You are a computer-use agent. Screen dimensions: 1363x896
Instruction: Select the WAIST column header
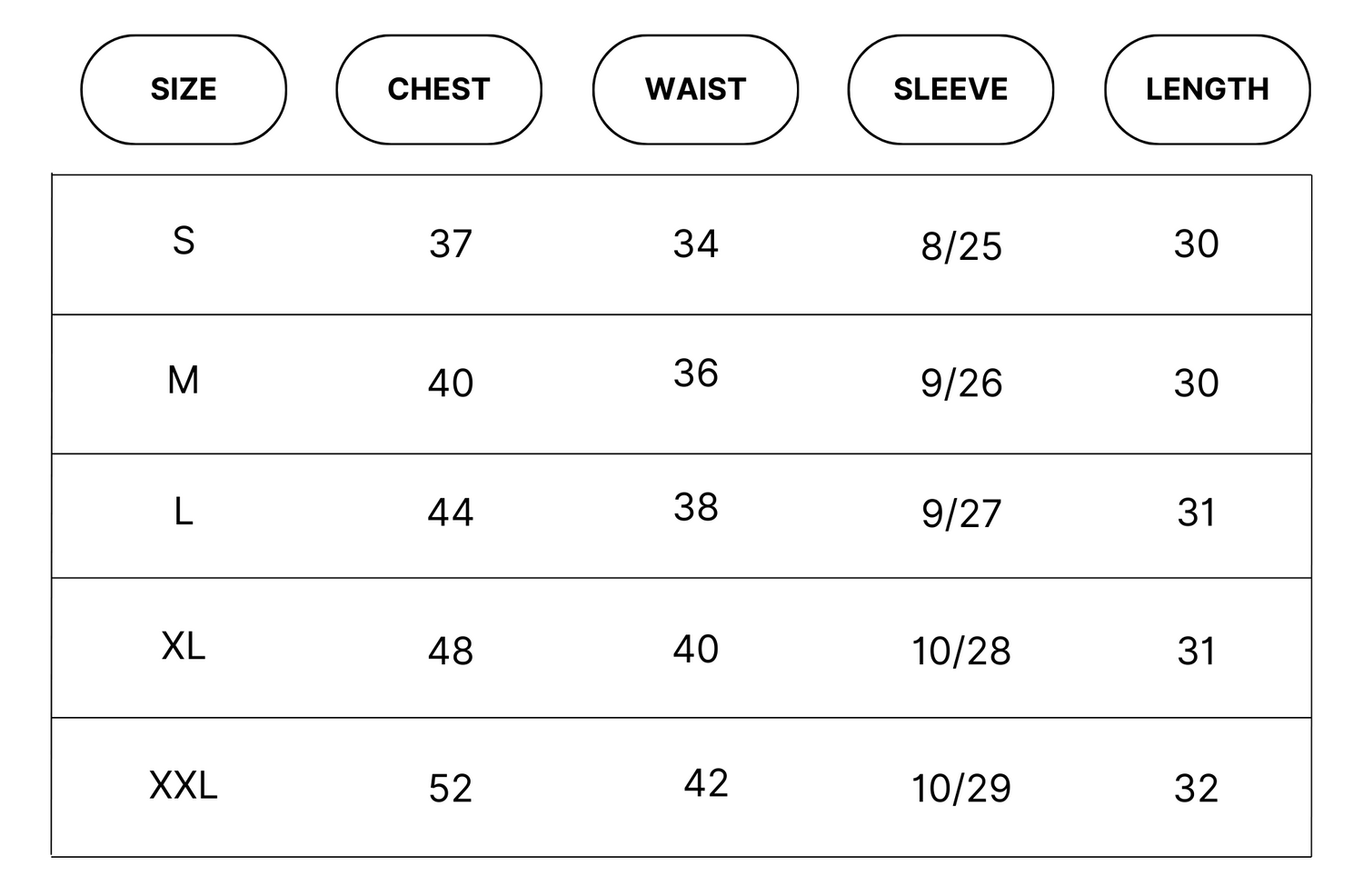click(695, 89)
